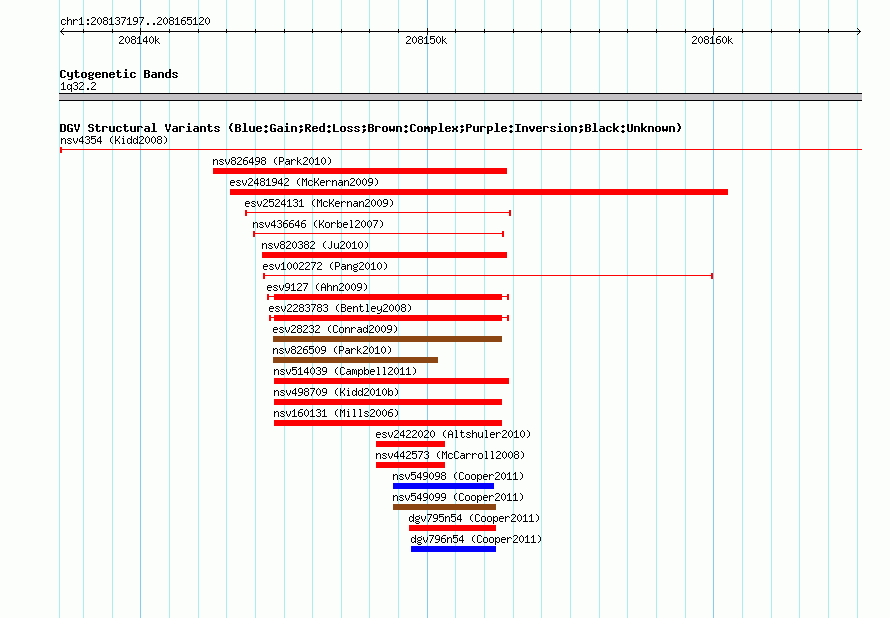Viewport: 890px width, 618px height.
Task: Click the left arrow of the ruler
Action: [62, 31]
